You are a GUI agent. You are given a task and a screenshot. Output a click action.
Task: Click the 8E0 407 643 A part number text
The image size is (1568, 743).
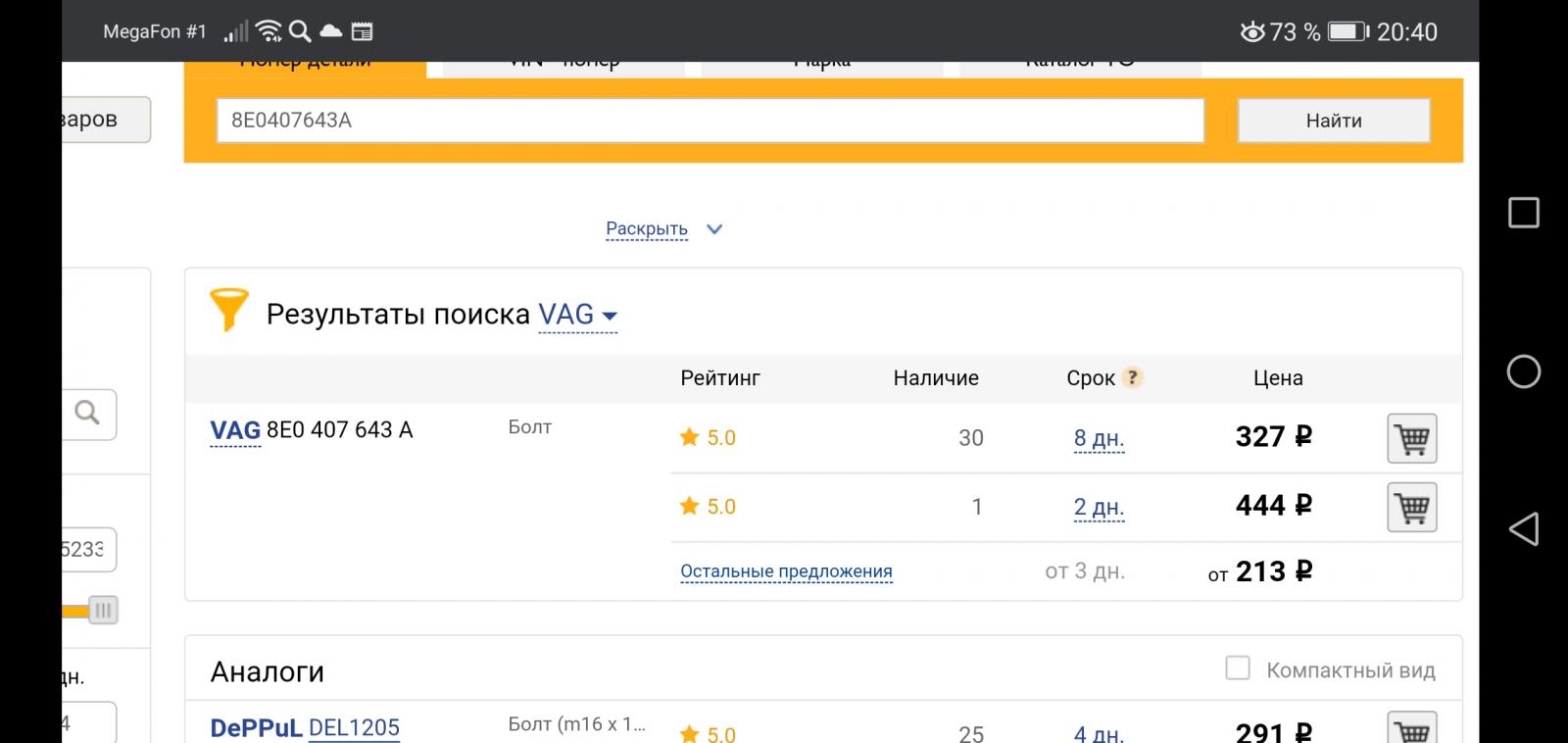pyautogui.click(x=339, y=430)
